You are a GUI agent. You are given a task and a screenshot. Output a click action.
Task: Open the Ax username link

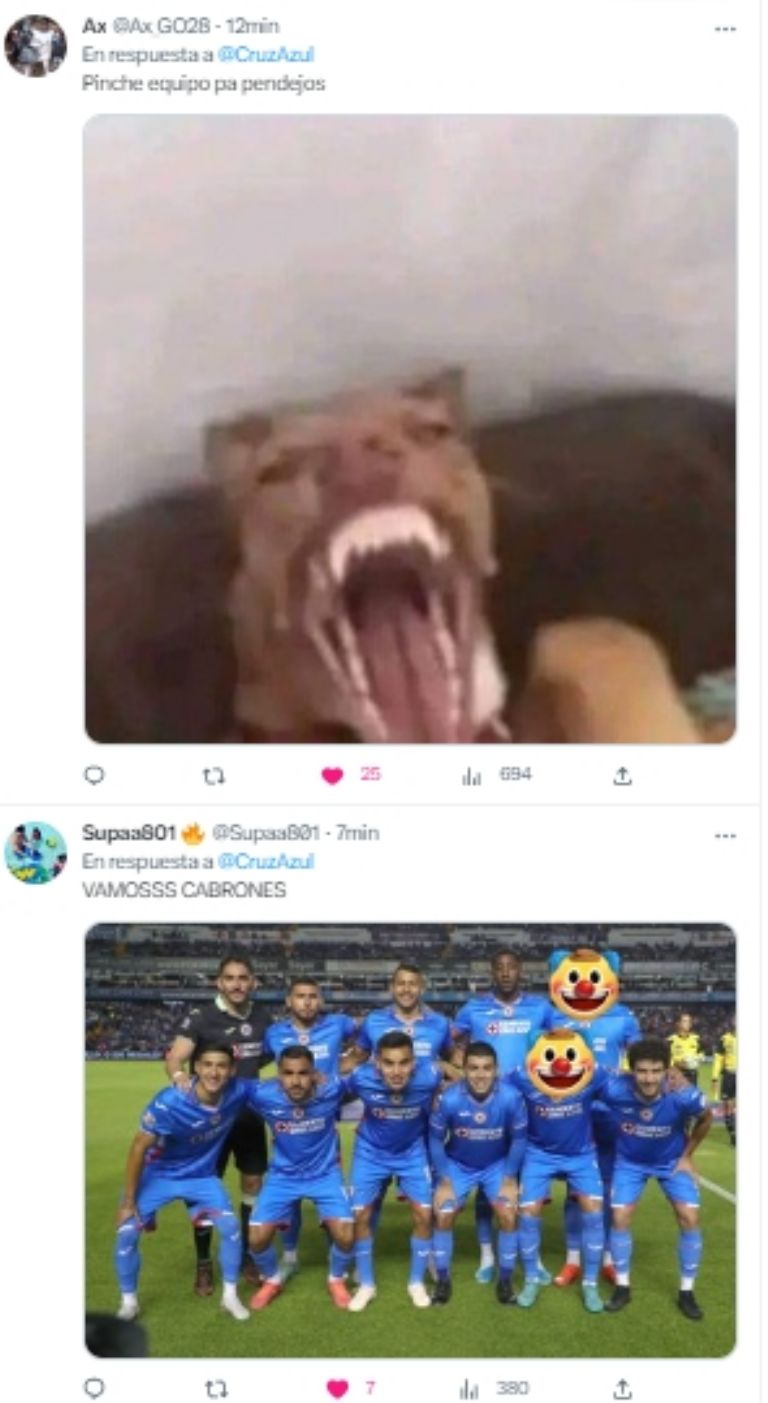94,27
